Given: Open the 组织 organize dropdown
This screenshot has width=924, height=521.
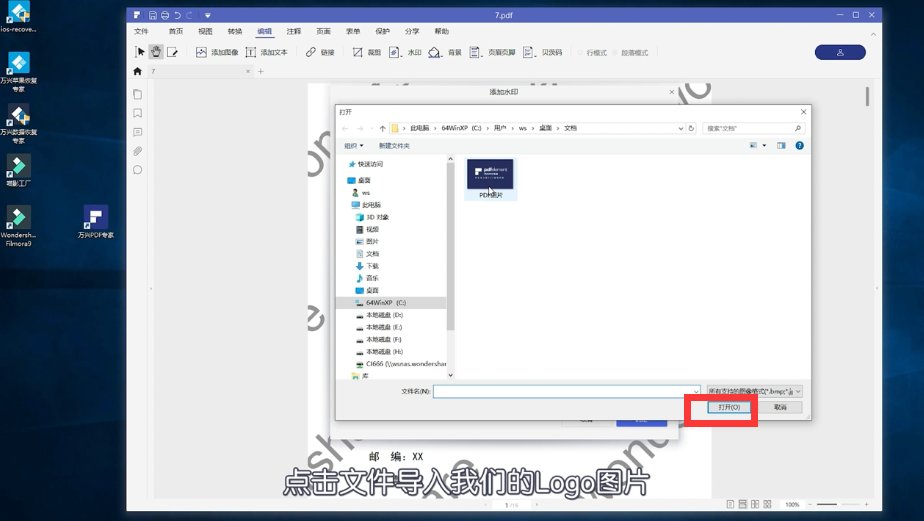Looking at the screenshot, I should point(354,146).
